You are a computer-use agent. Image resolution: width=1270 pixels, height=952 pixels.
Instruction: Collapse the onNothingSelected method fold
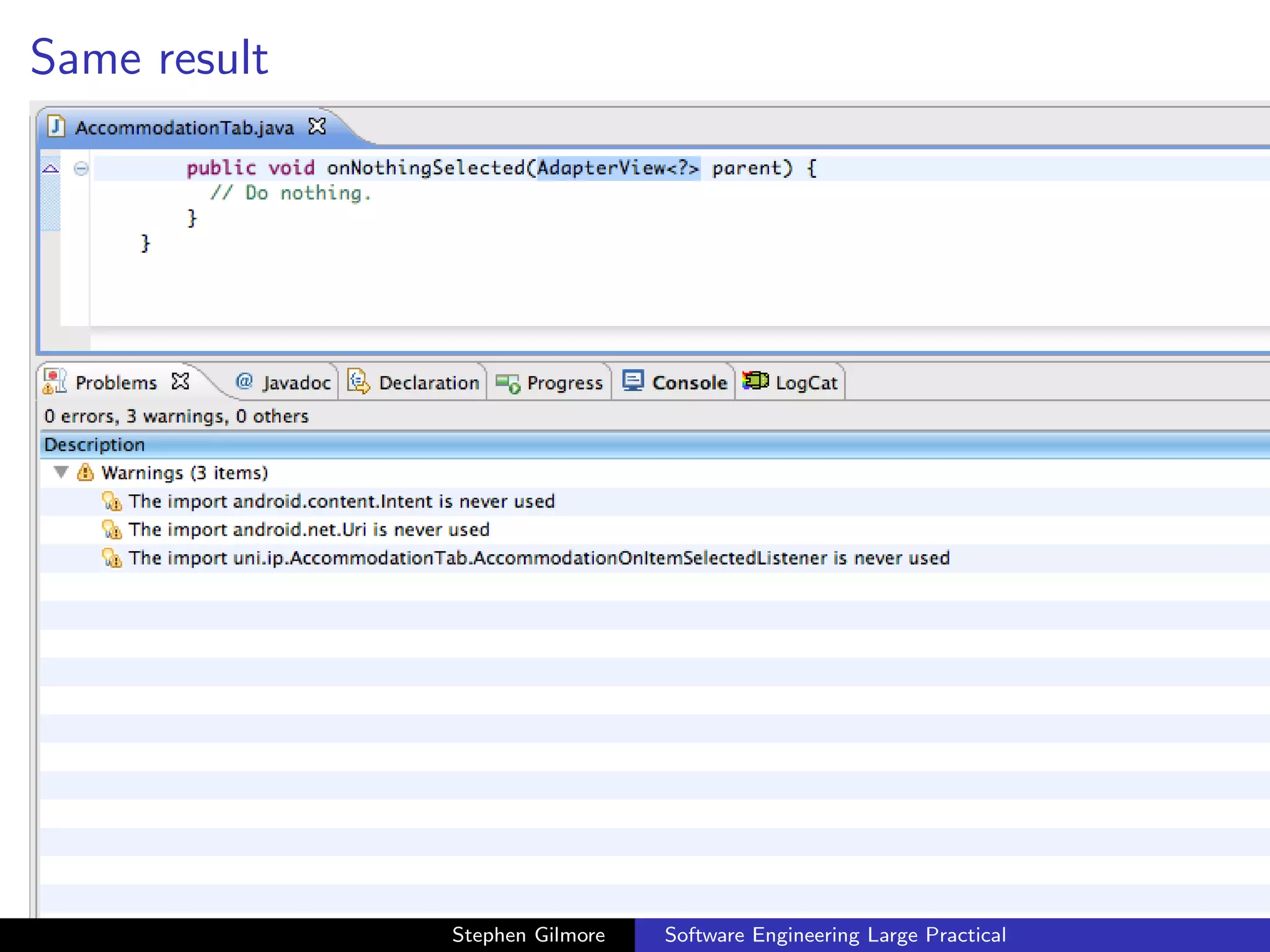[81, 169]
